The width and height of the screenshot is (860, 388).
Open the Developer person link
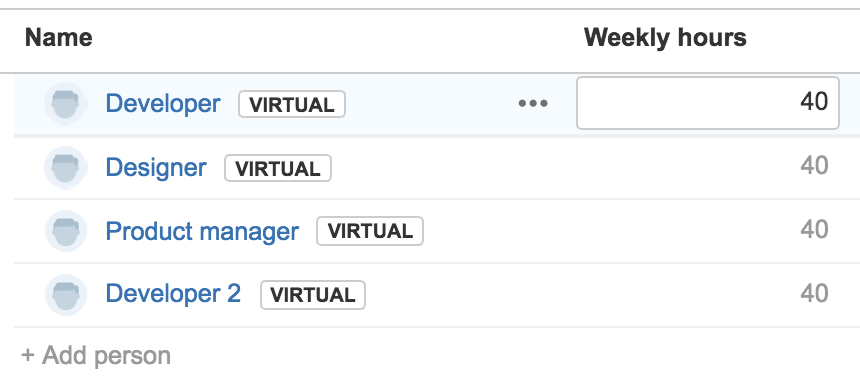coord(163,103)
